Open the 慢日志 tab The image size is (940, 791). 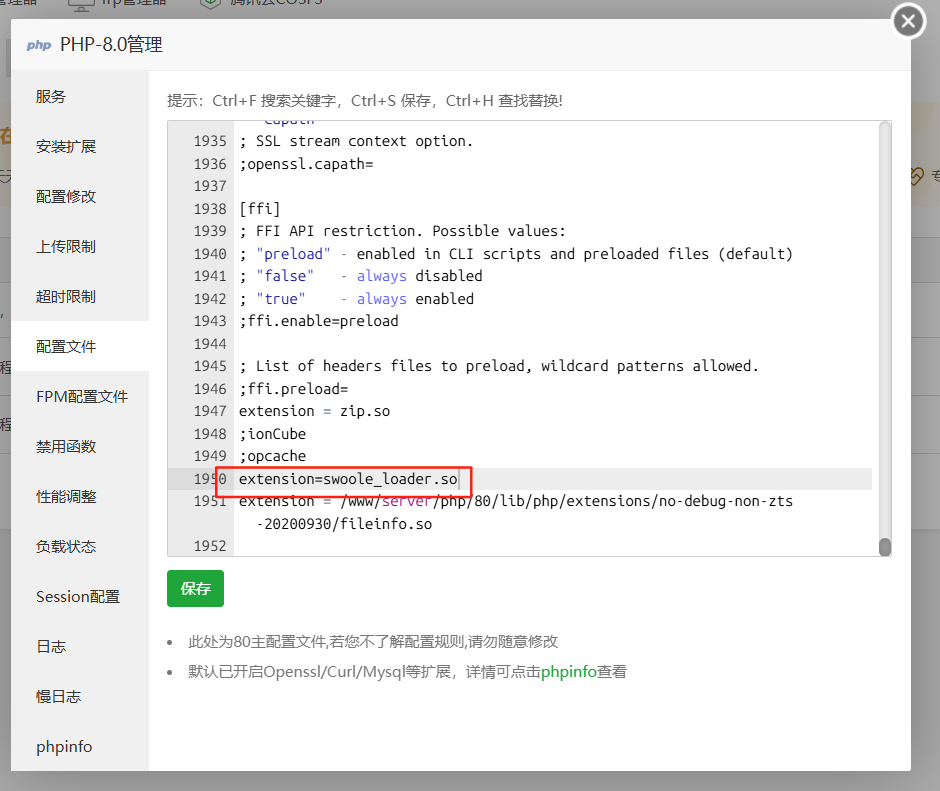[58, 697]
